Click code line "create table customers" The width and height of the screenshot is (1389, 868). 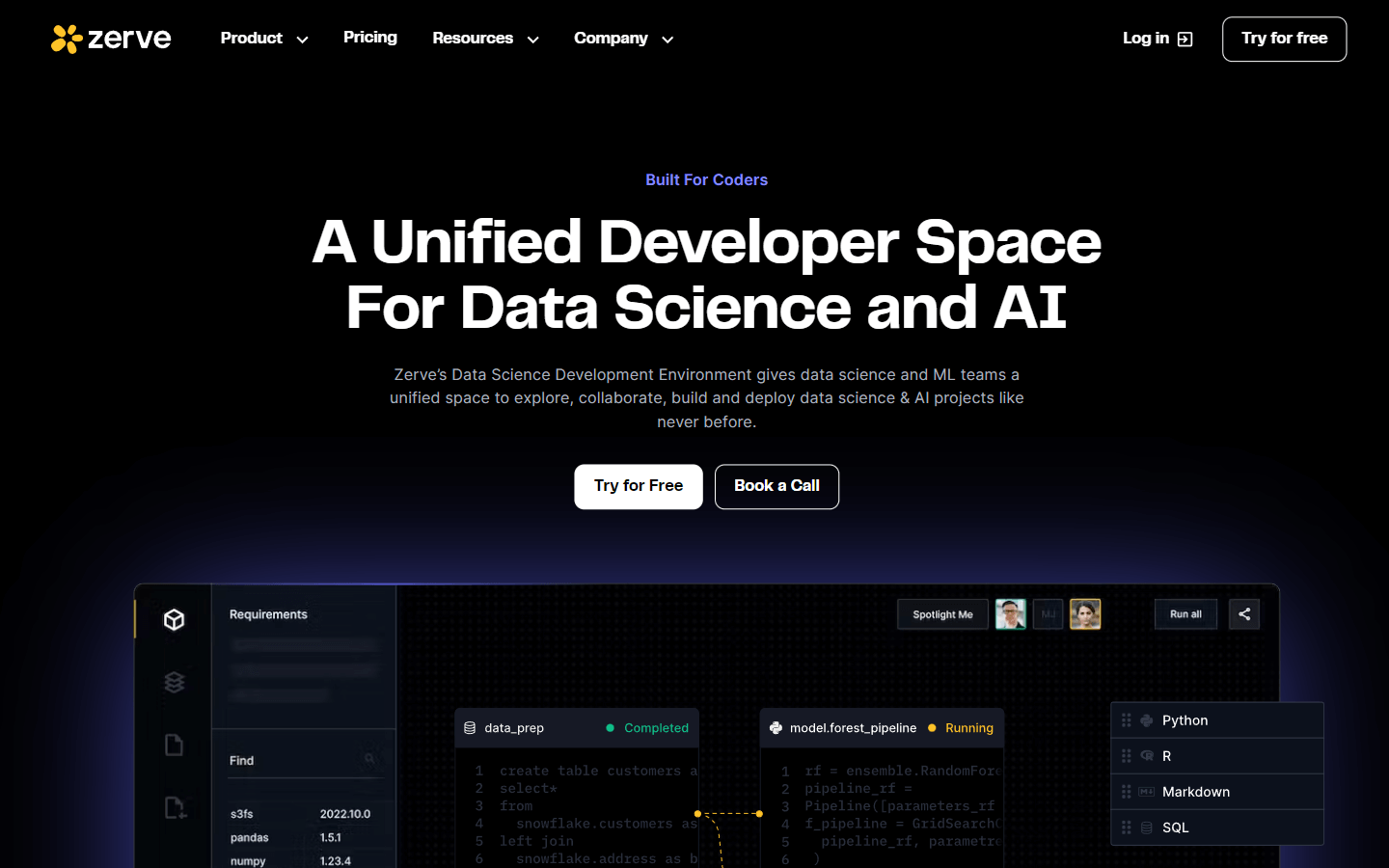[x=598, y=771]
